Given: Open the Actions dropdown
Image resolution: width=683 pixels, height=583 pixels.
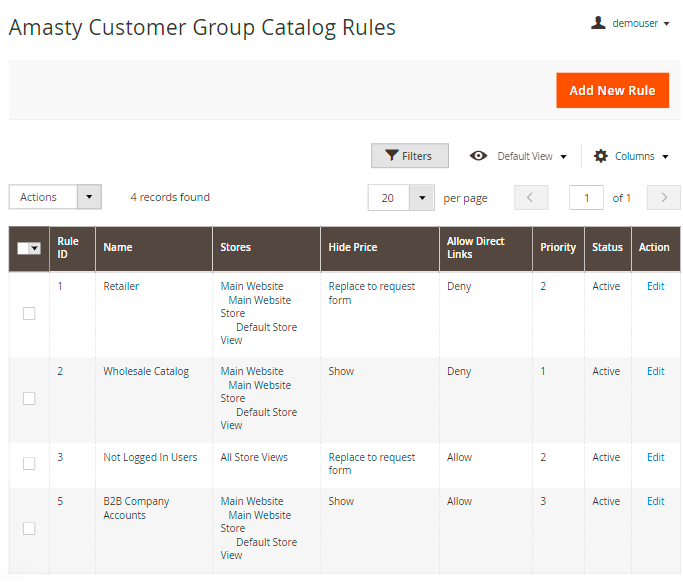Looking at the screenshot, I should 55,197.
